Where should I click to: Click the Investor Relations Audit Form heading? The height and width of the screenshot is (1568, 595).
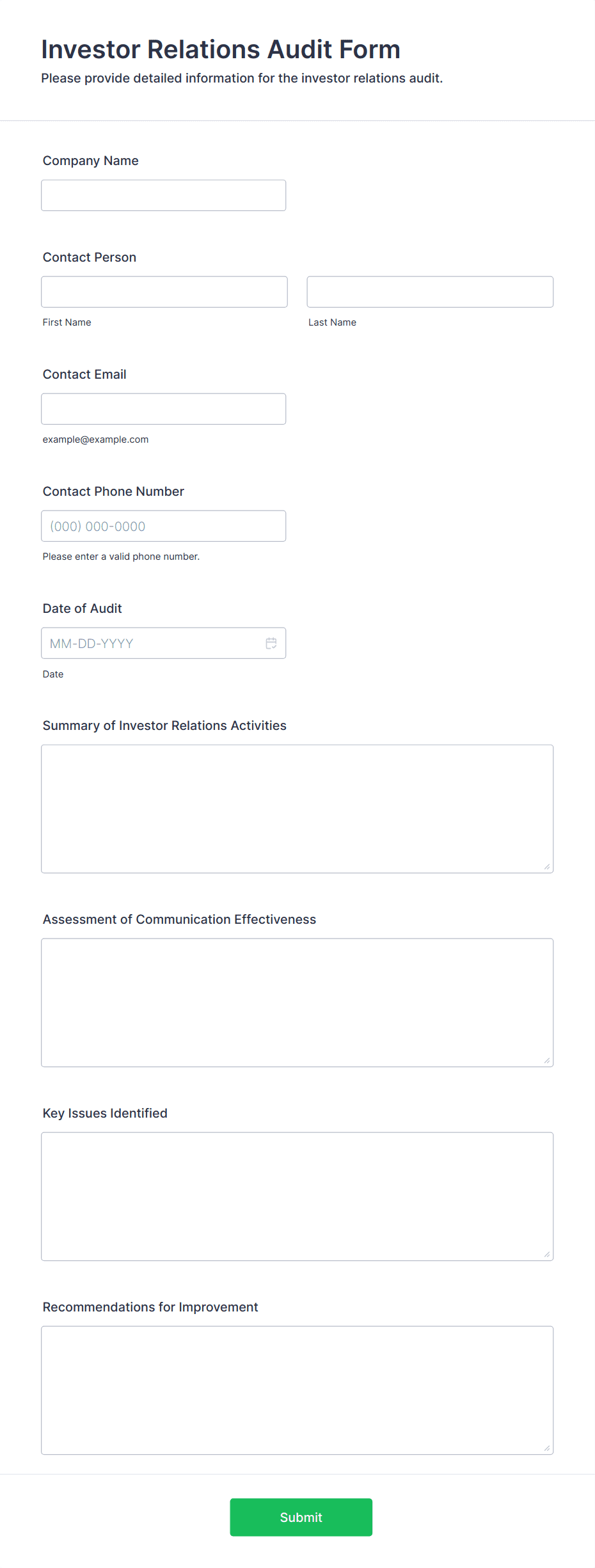tap(221, 49)
